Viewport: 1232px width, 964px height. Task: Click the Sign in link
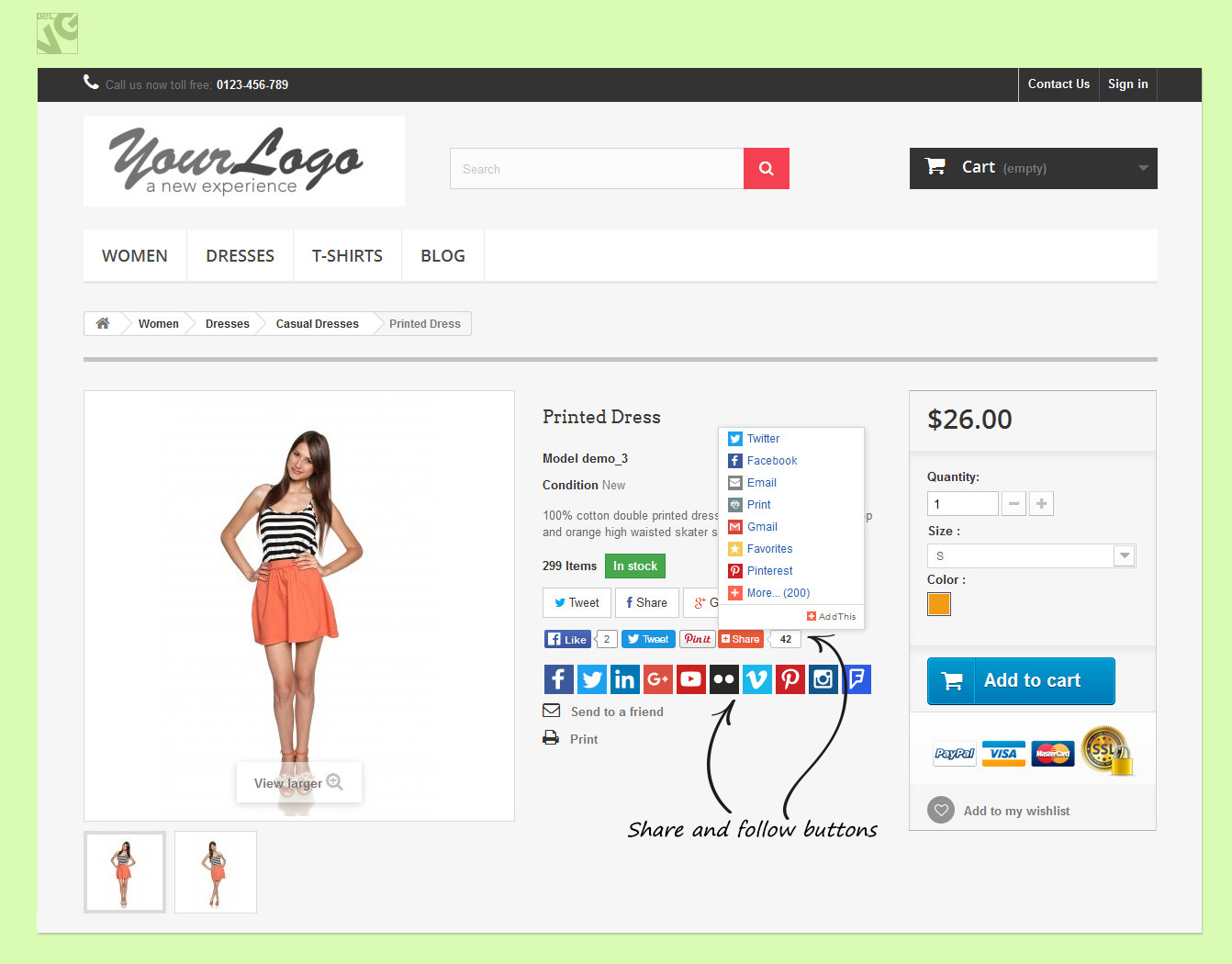tap(1127, 84)
